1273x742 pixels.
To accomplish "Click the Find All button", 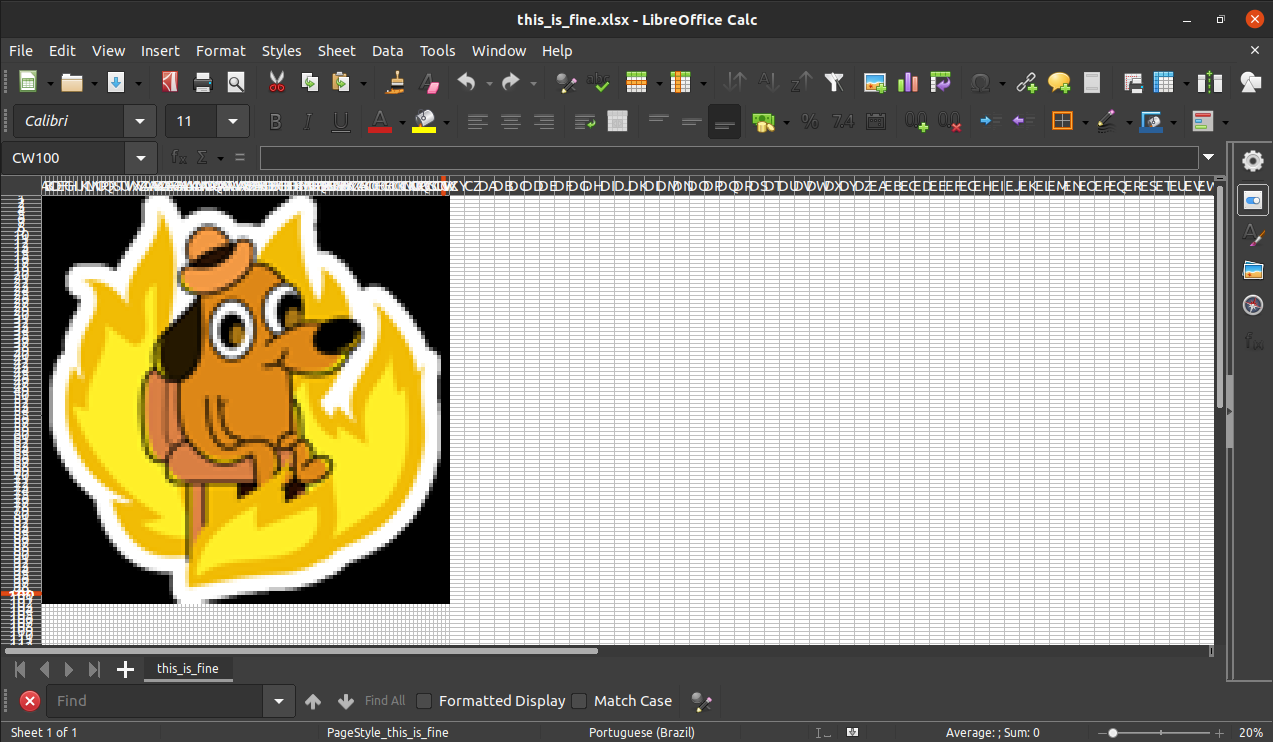I will 385,701.
